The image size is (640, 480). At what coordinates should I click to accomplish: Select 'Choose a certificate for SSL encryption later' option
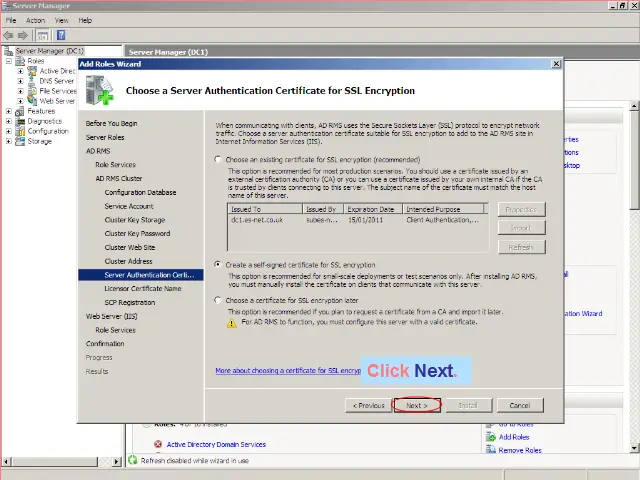click(218, 300)
